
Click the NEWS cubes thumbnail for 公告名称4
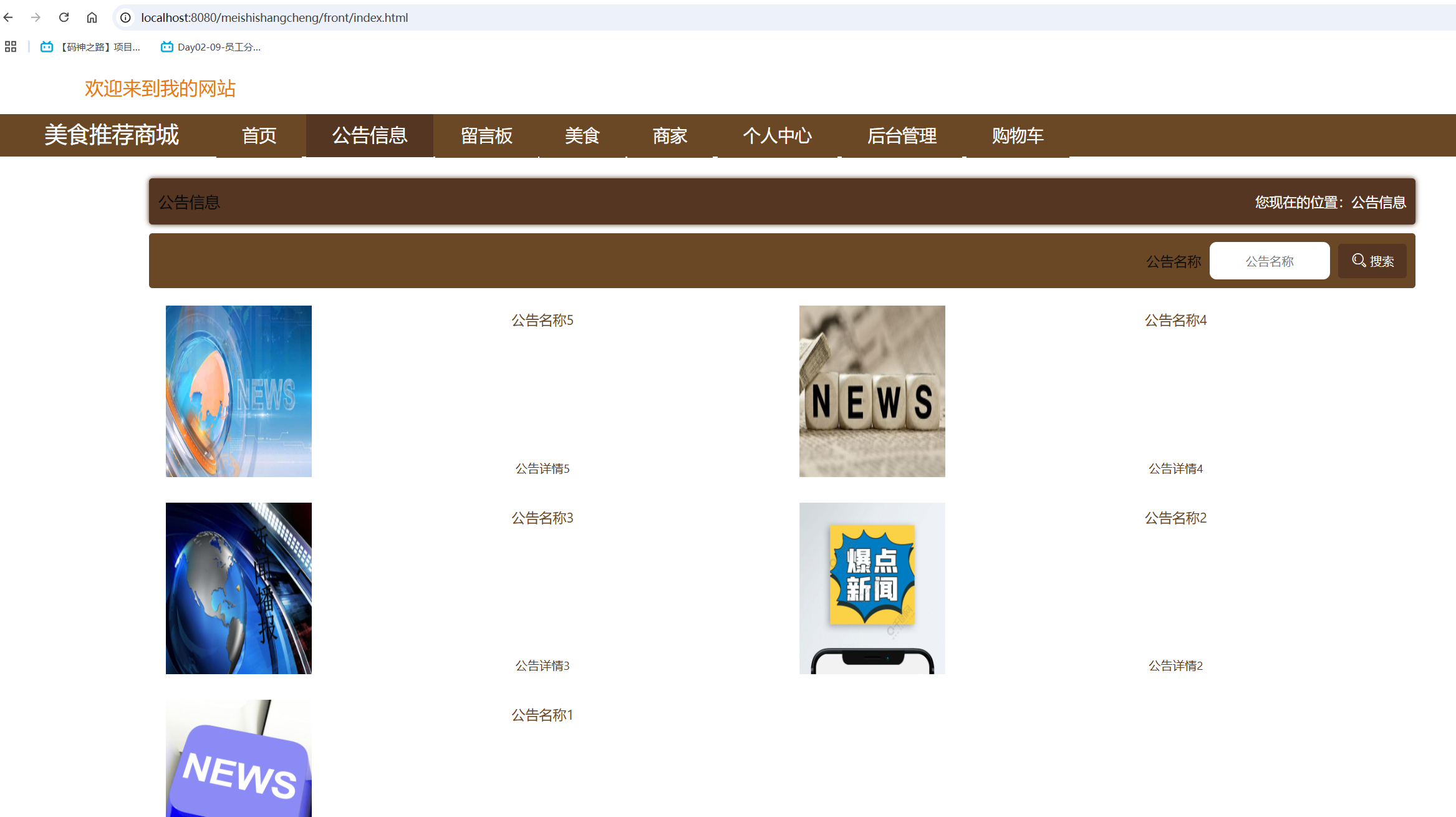coord(872,391)
